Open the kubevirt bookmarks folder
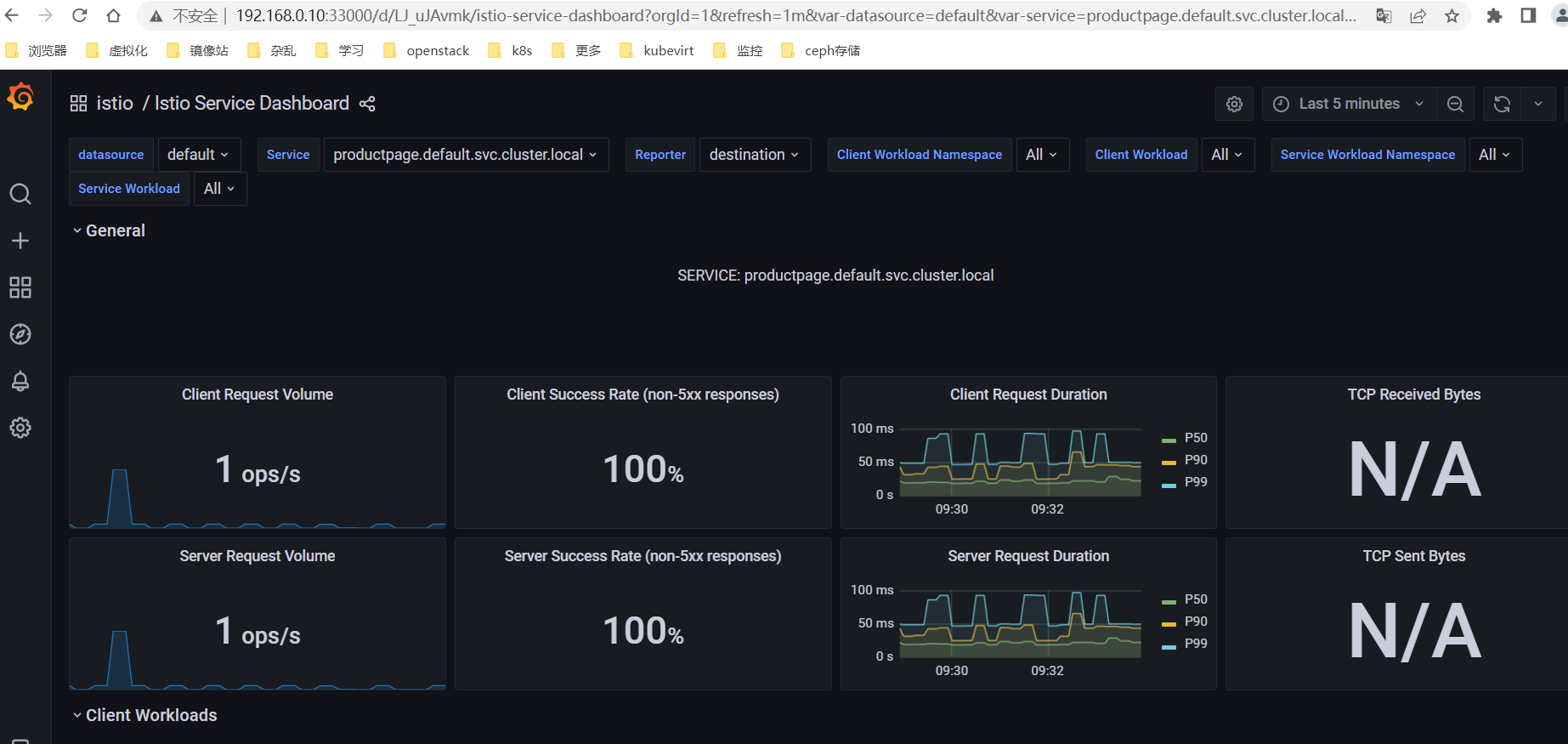 [x=668, y=51]
